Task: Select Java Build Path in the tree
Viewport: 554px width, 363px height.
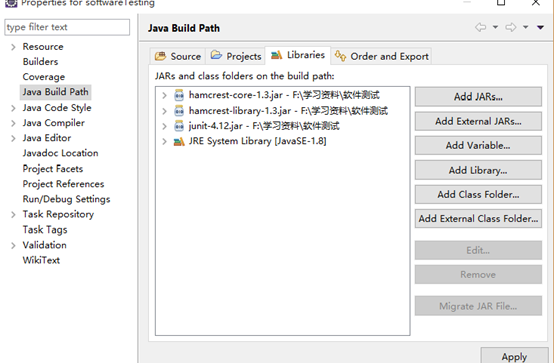Action: pyautogui.click(x=55, y=92)
